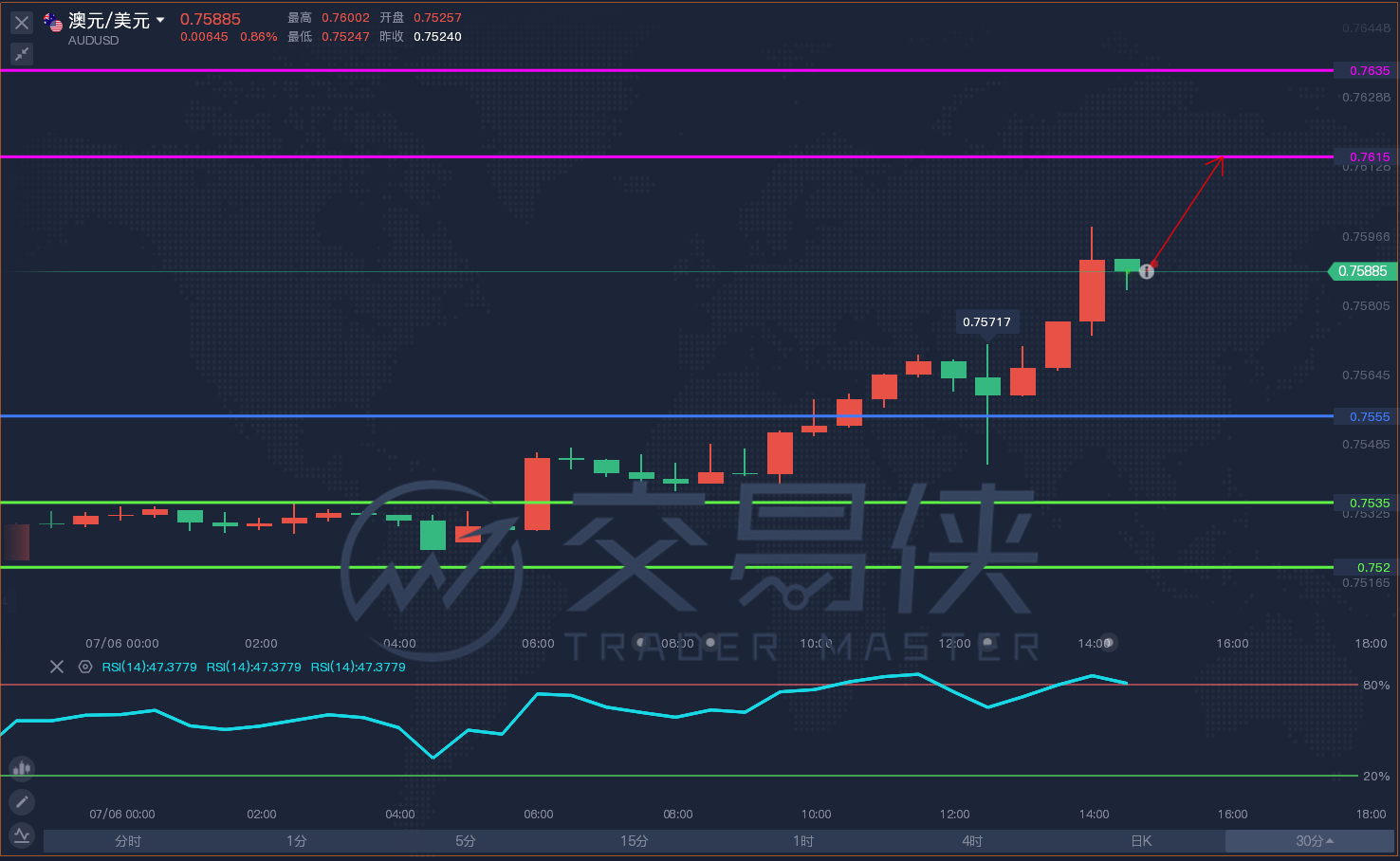
Task: Expand the 30分 timeframe dropdown
Action: [1315, 841]
